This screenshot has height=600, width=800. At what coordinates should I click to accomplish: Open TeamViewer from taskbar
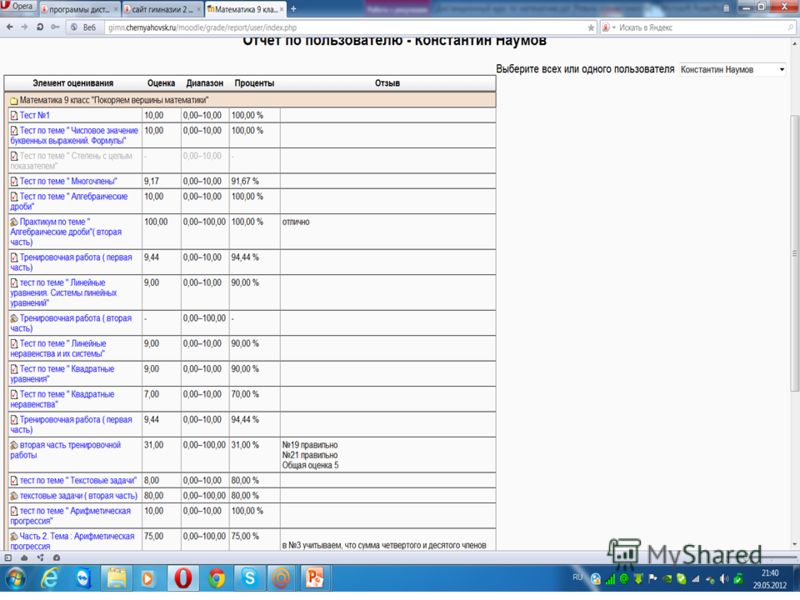click(83, 579)
